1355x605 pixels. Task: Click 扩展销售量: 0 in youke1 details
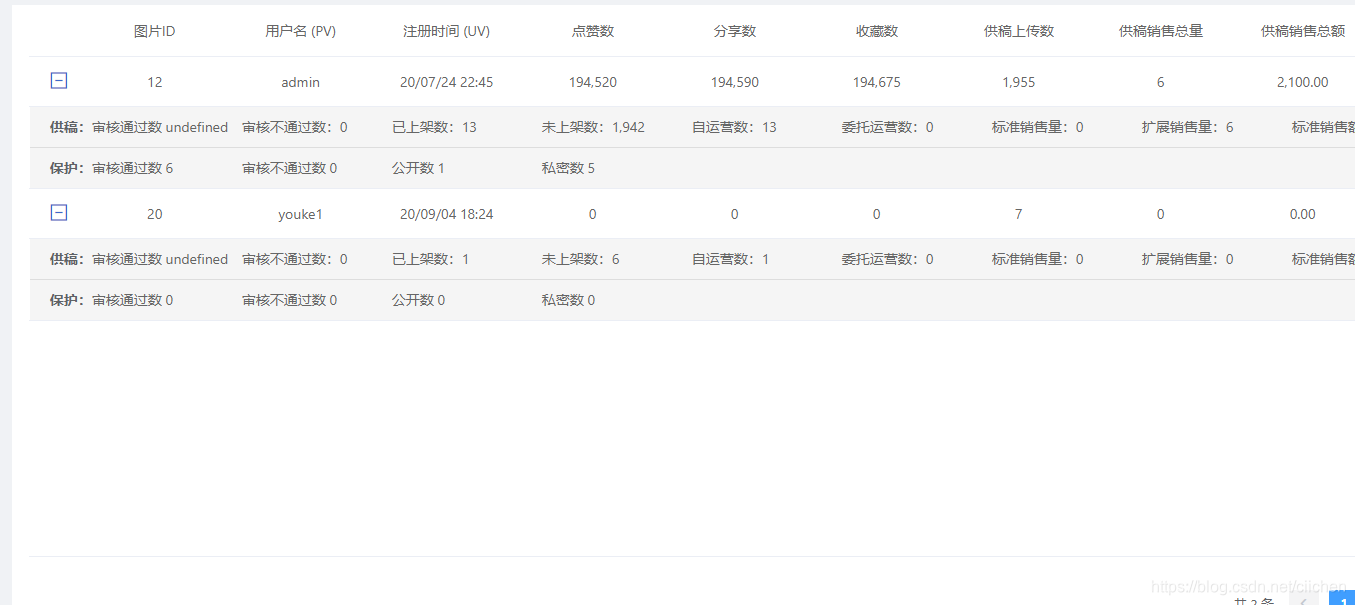[1188, 259]
